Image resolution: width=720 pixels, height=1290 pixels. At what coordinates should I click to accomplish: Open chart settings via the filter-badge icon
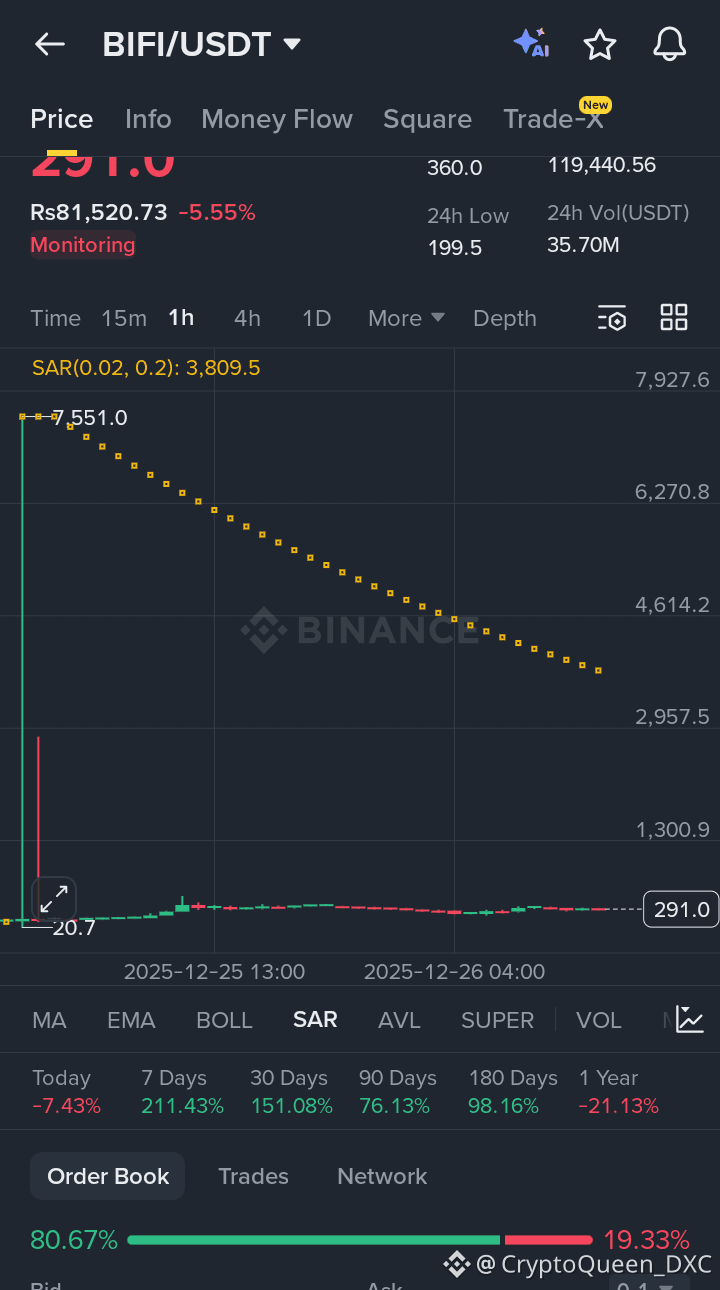(611, 317)
